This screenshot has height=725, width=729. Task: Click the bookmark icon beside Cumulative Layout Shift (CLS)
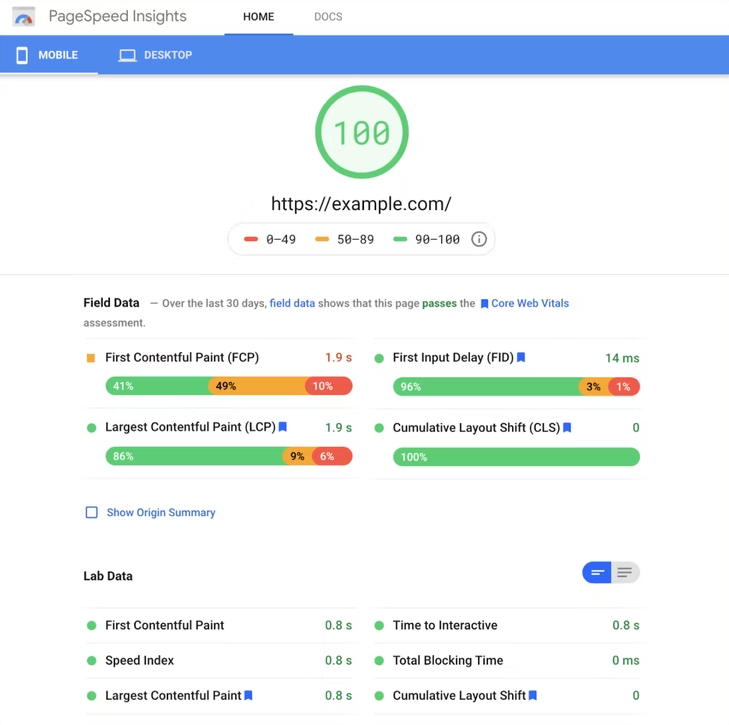click(x=567, y=427)
